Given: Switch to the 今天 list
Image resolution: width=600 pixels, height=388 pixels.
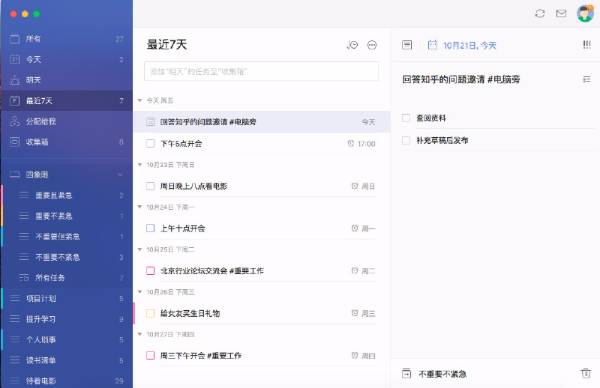Looking at the screenshot, I should pos(67,59).
